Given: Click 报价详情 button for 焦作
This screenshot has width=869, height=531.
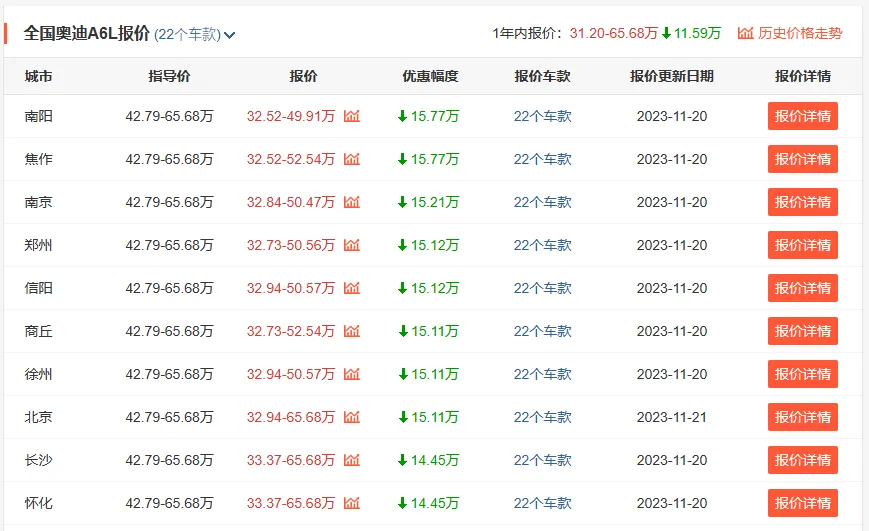Looking at the screenshot, I should [x=802, y=159].
